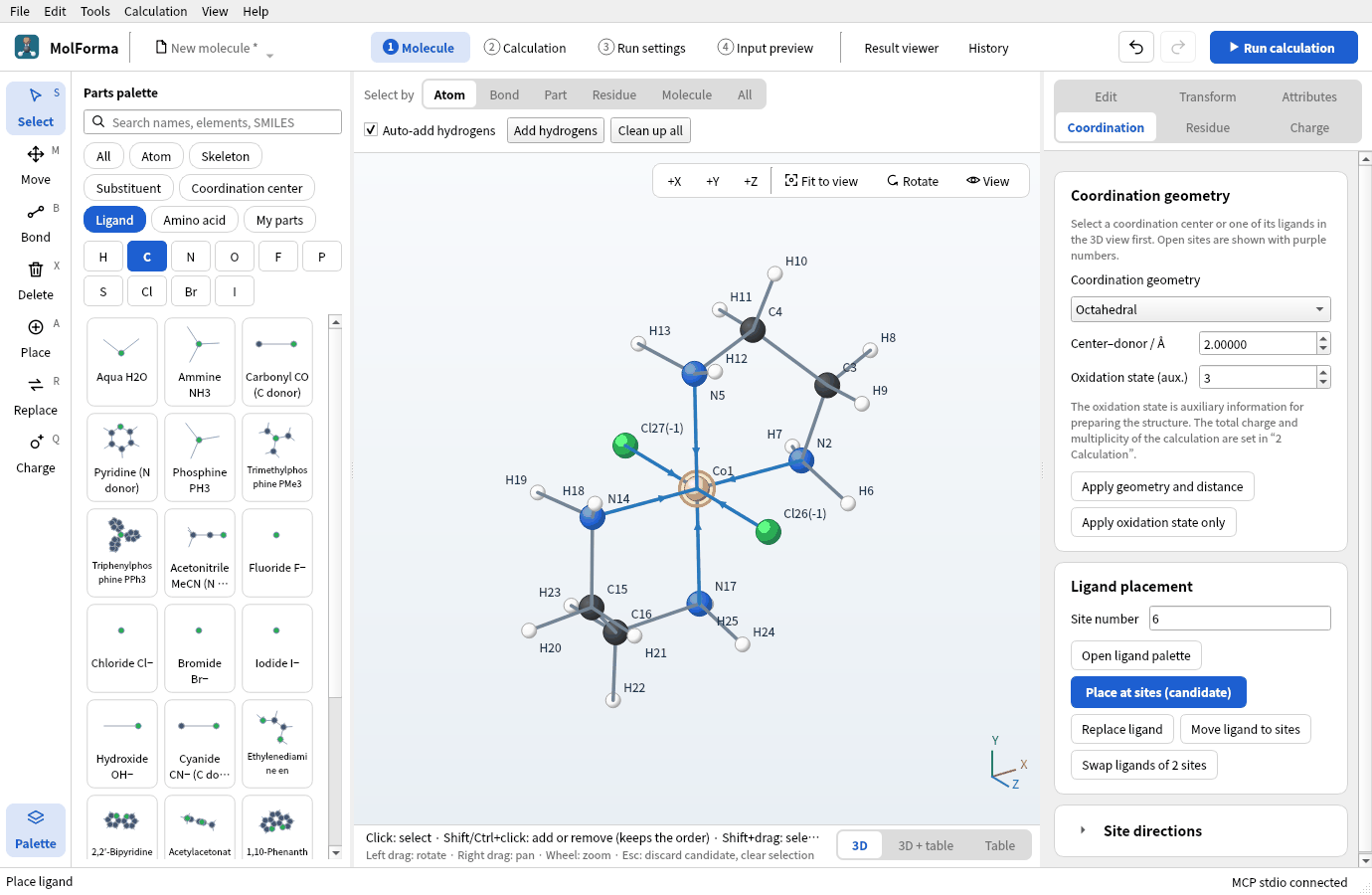Click Place at sites (candidate)
This screenshot has width=1372, height=895.
1158,692
